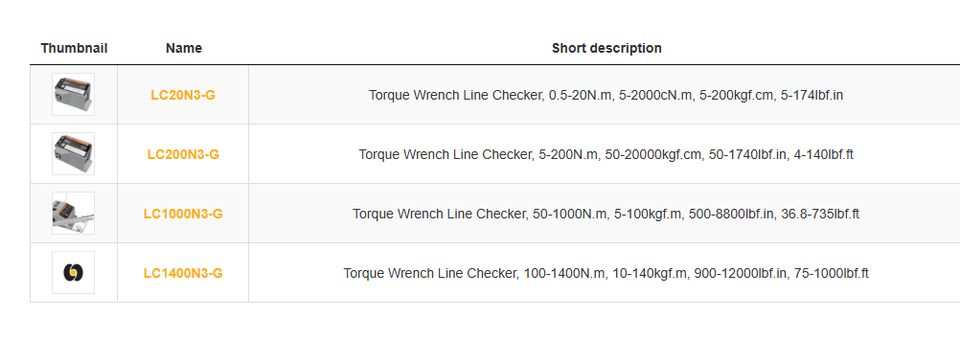This screenshot has height=364, width=960.
Task: Open the LC20N3-G product link
Action: click(x=183, y=95)
